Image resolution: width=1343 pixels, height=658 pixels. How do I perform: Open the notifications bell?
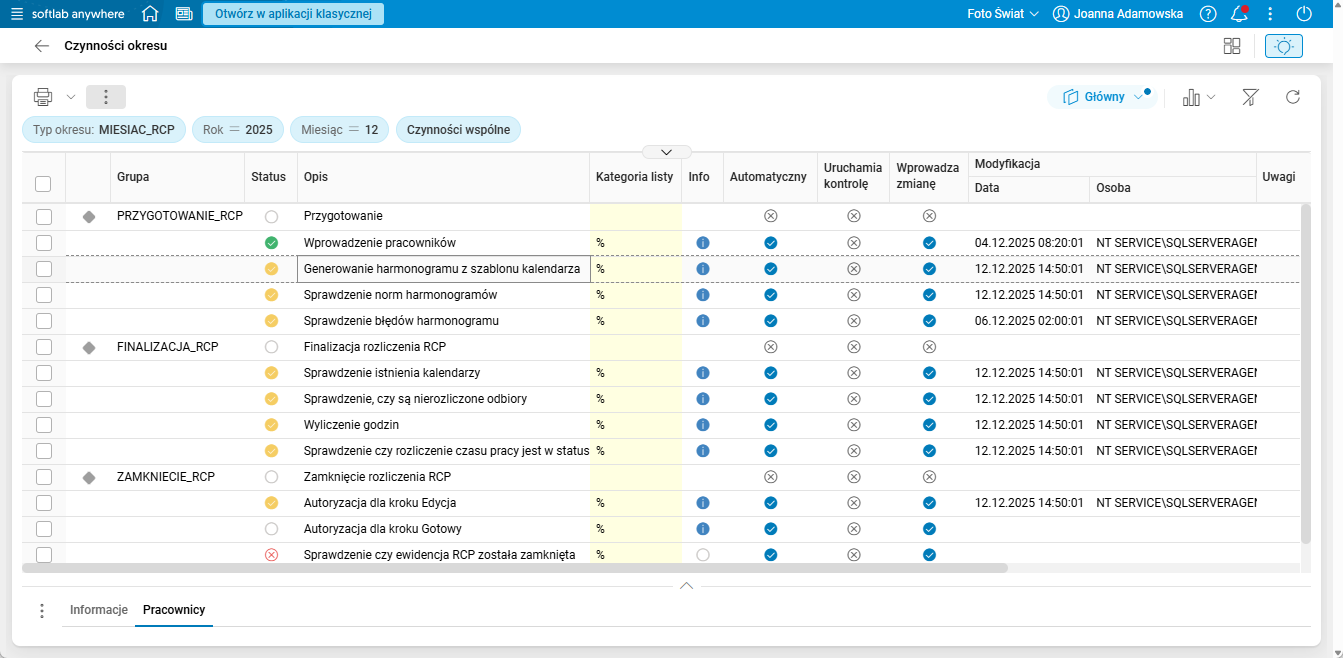1239,14
